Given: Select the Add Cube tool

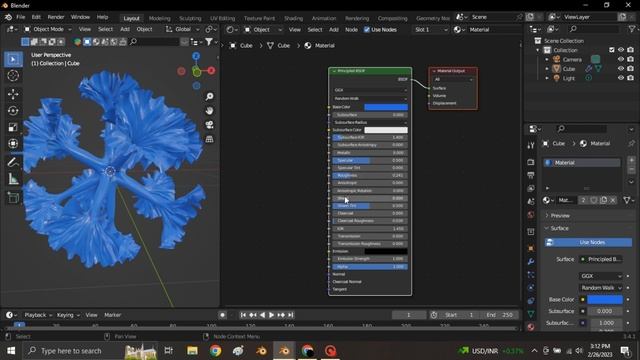Looking at the screenshot, I should [x=13, y=198].
